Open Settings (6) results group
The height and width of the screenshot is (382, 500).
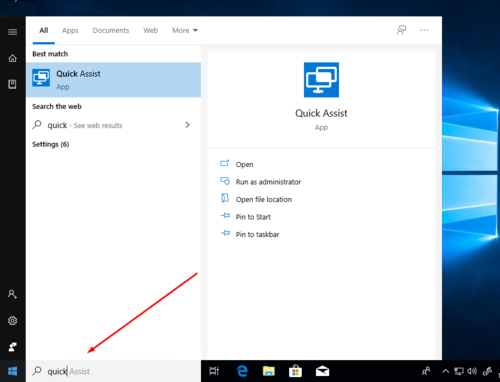tap(51, 144)
